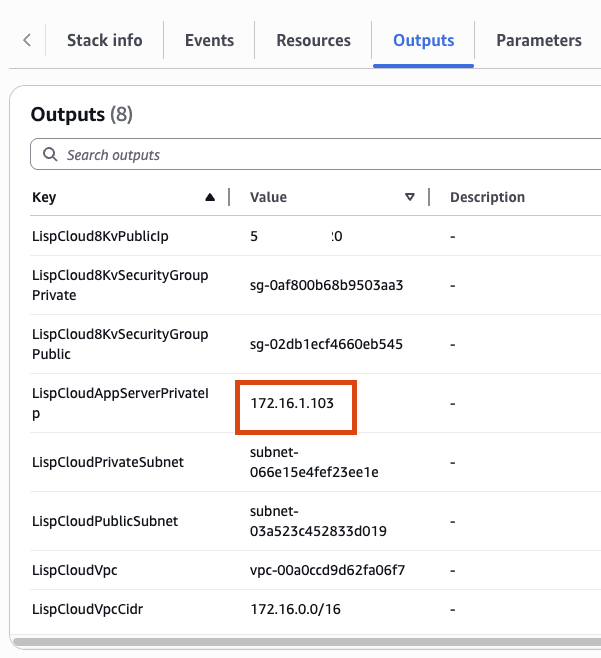Click the Value column header
This screenshot has width=601, height=658.
pyautogui.click(x=268, y=197)
